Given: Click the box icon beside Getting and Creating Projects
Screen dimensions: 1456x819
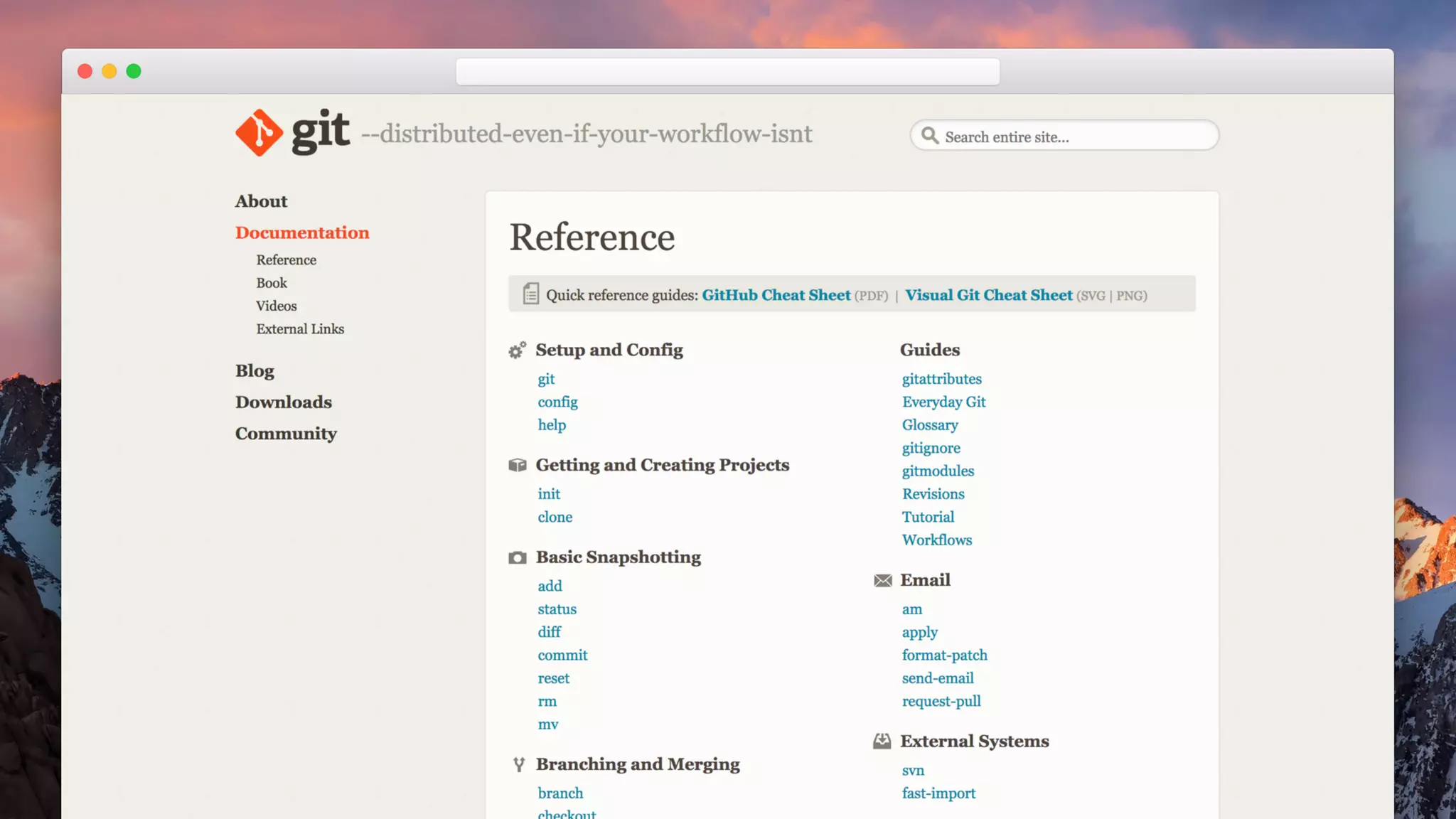Looking at the screenshot, I should (x=518, y=465).
